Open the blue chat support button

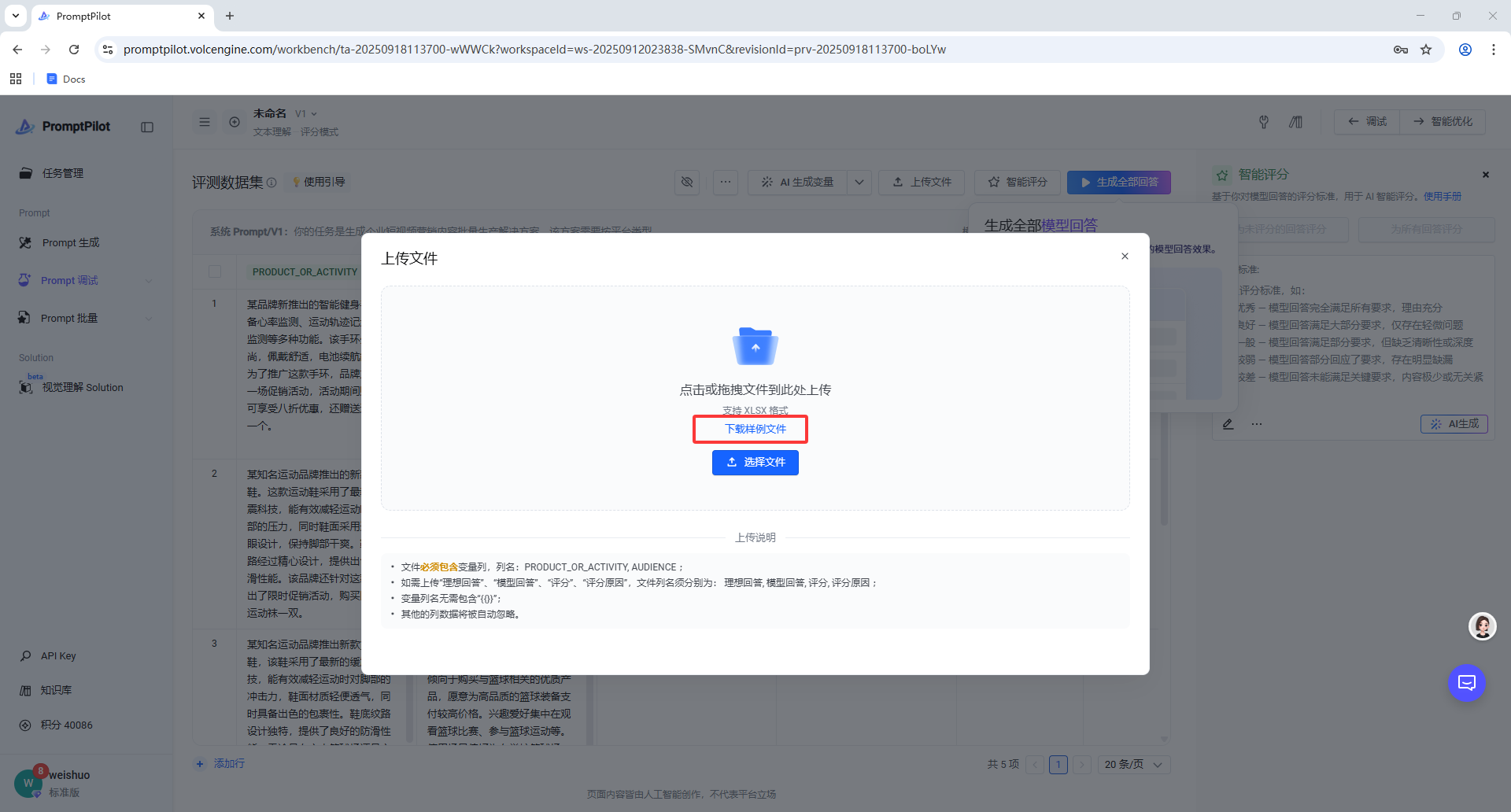1467,683
